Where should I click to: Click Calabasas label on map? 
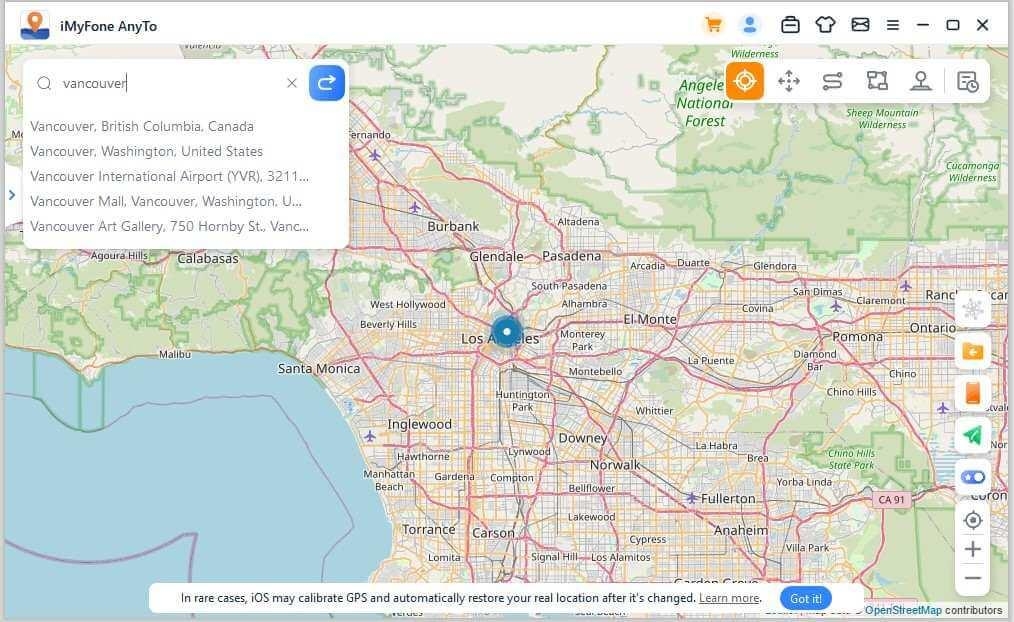(x=208, y=259)
